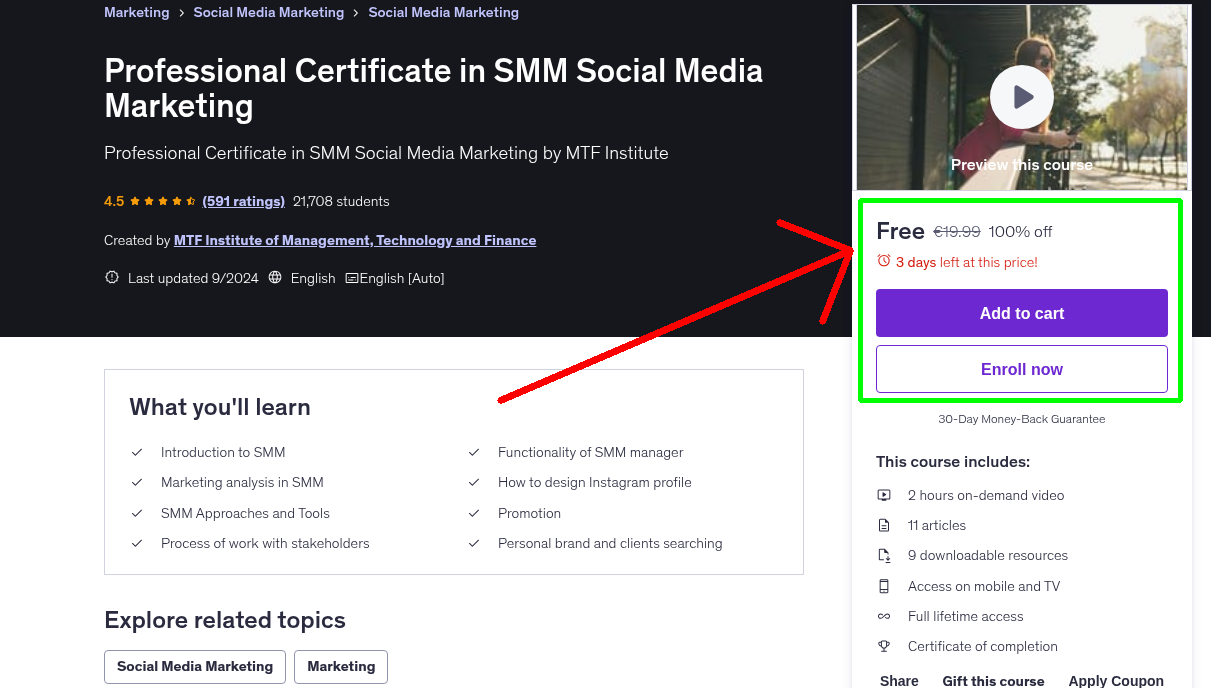
Task: Click the 3 days left at this price text
Action: (967, 262)
